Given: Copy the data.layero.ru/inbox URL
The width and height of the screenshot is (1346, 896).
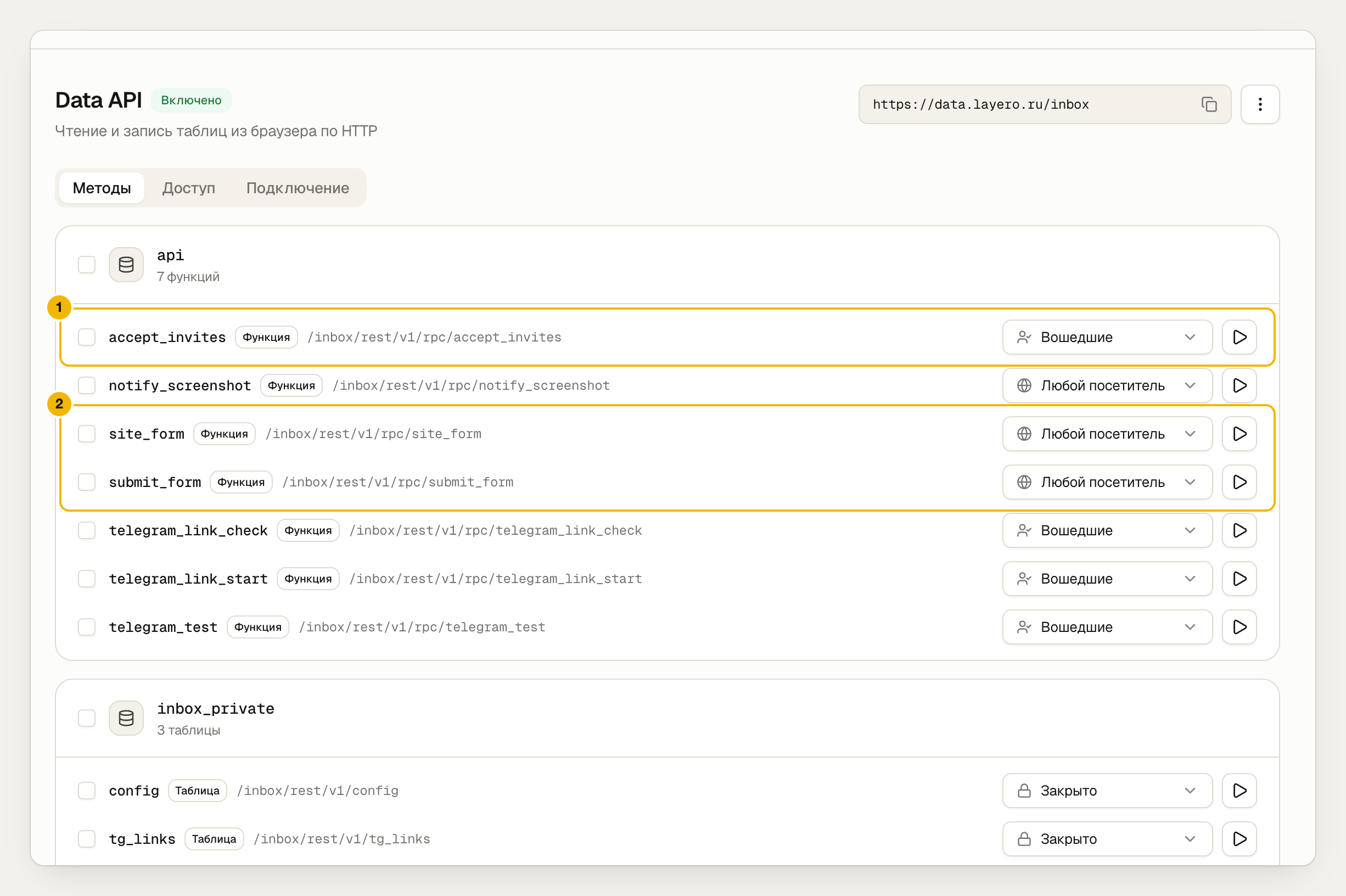Looking at the screenshot, I should 1209,104.
